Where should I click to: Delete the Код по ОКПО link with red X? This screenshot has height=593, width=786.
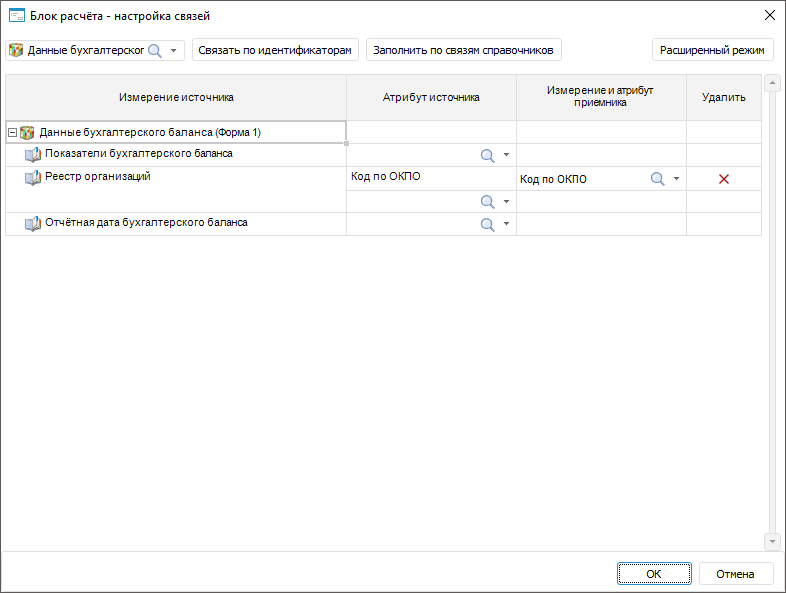724,179
